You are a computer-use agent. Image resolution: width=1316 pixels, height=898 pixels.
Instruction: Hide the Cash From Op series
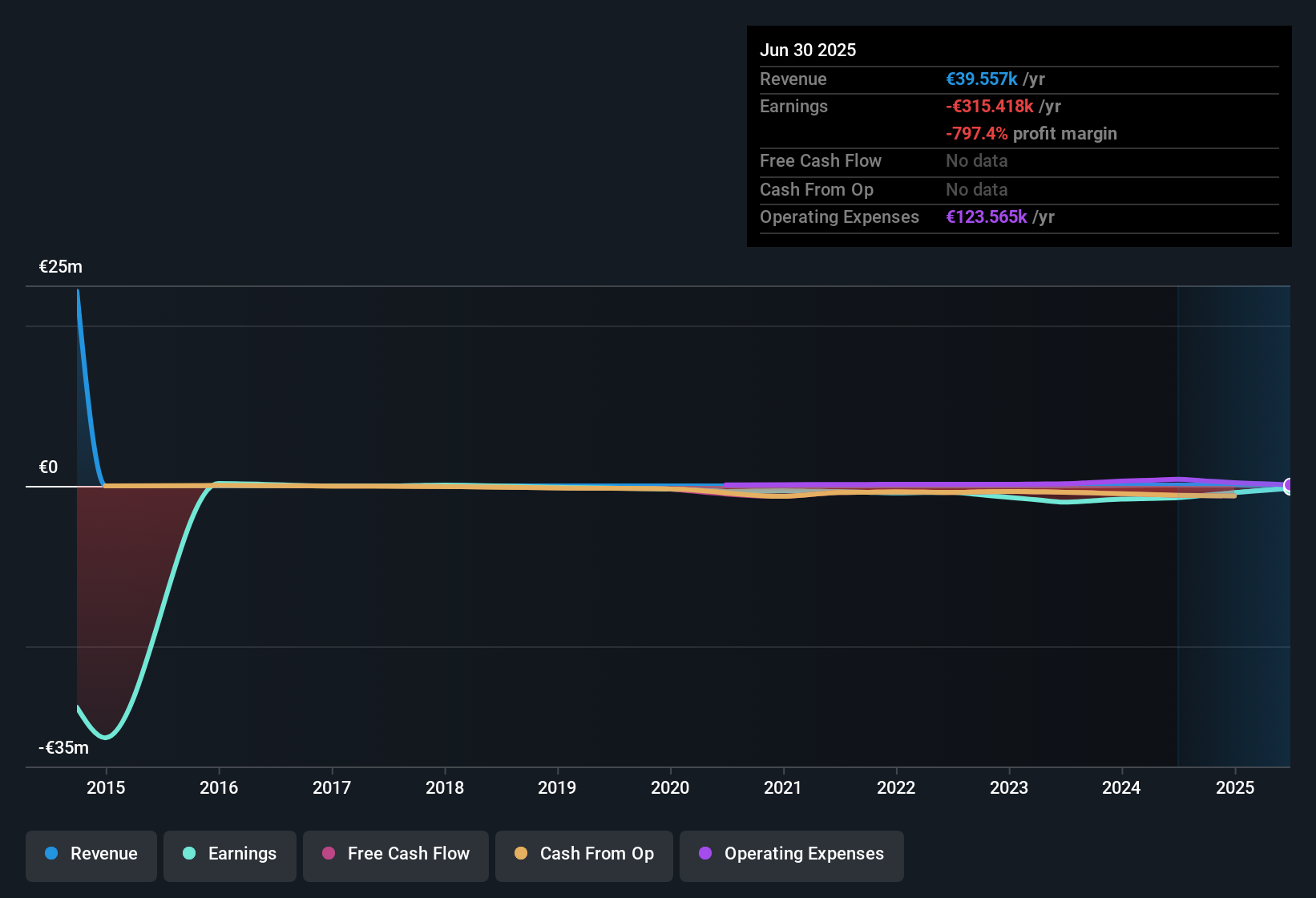(x=584, y=855)
